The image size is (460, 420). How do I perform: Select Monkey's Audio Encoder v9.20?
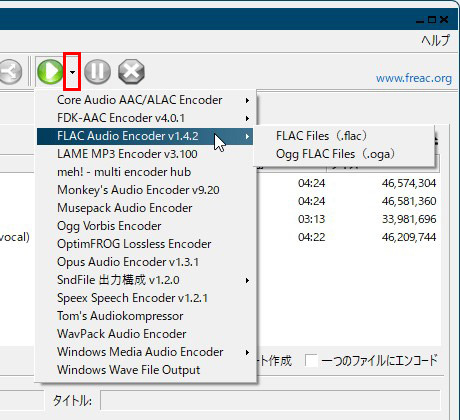tap(145, 190)
